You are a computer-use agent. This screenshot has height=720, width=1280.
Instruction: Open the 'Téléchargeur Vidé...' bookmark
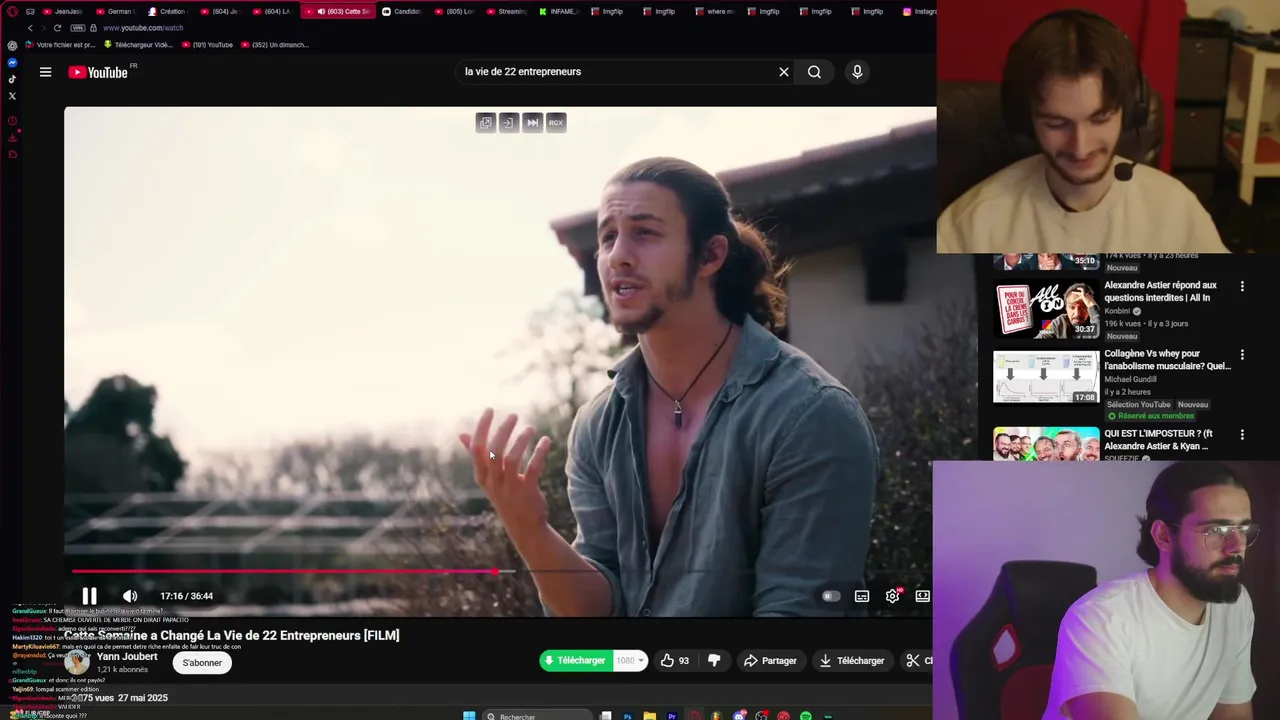(138, 45)
